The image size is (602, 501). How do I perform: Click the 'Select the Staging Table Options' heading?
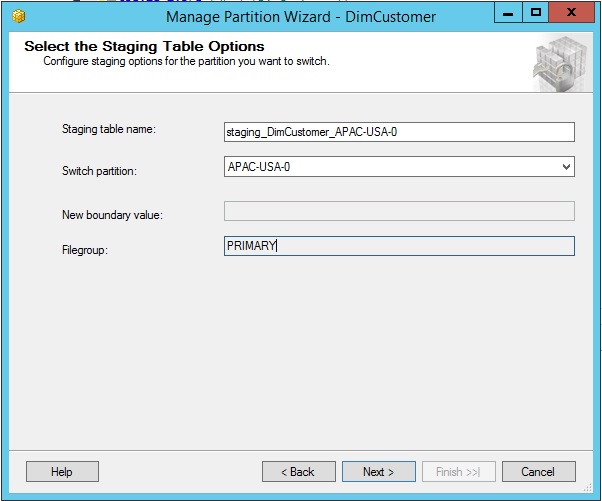144,46
